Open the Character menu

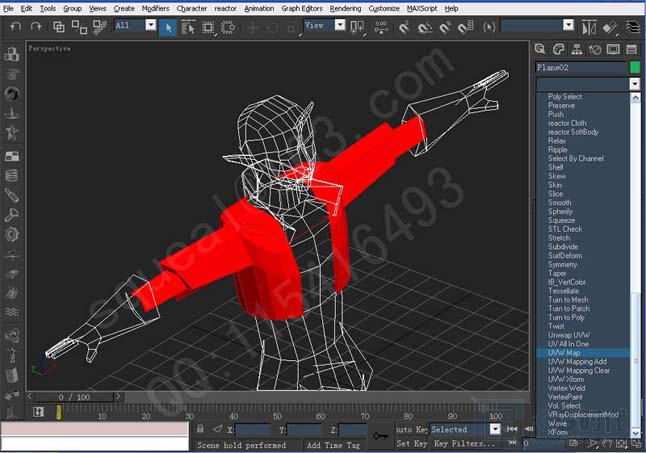(x=192, y=8)
